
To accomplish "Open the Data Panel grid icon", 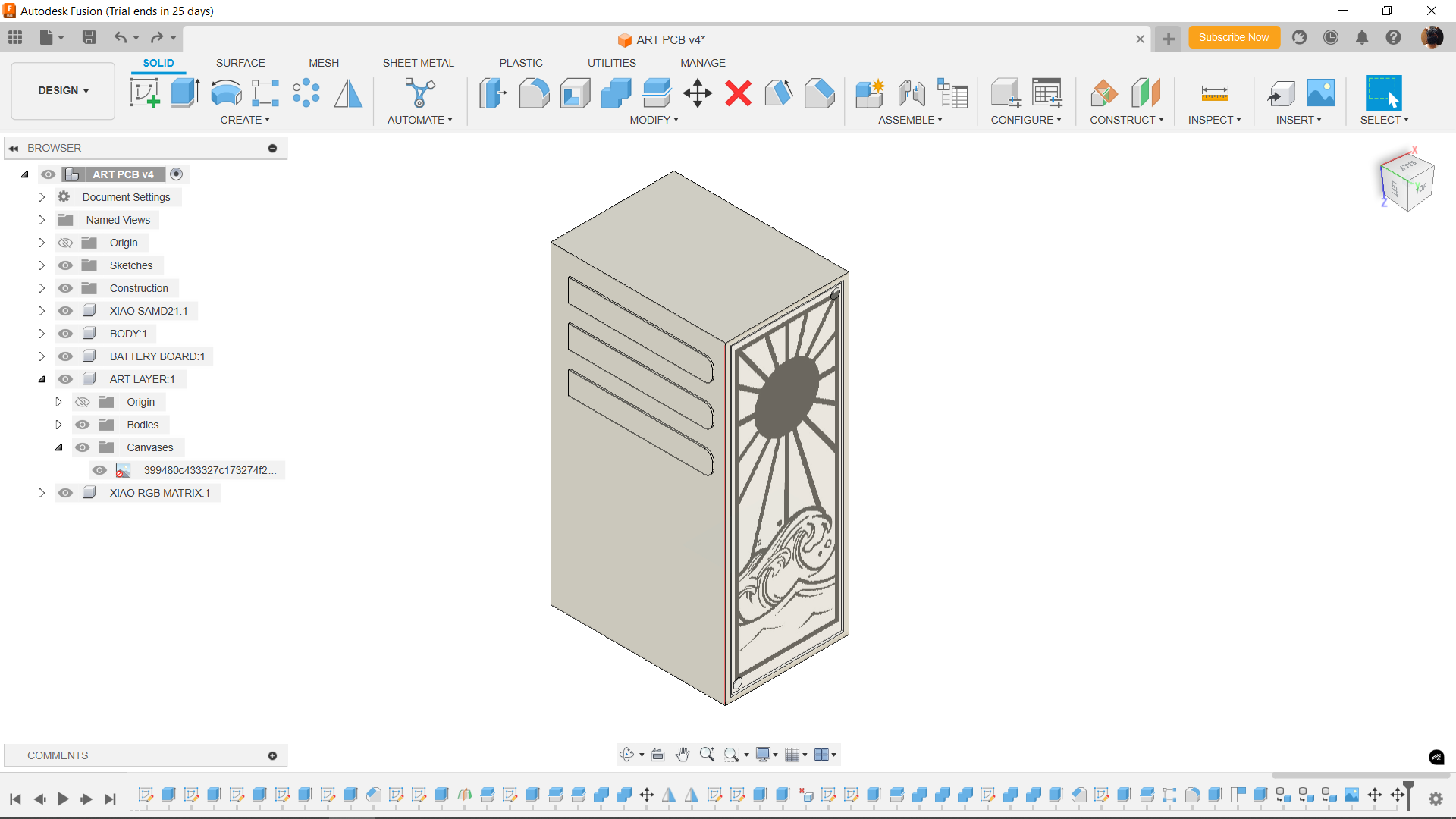I will pyautogui.click(x=15, y=37).
